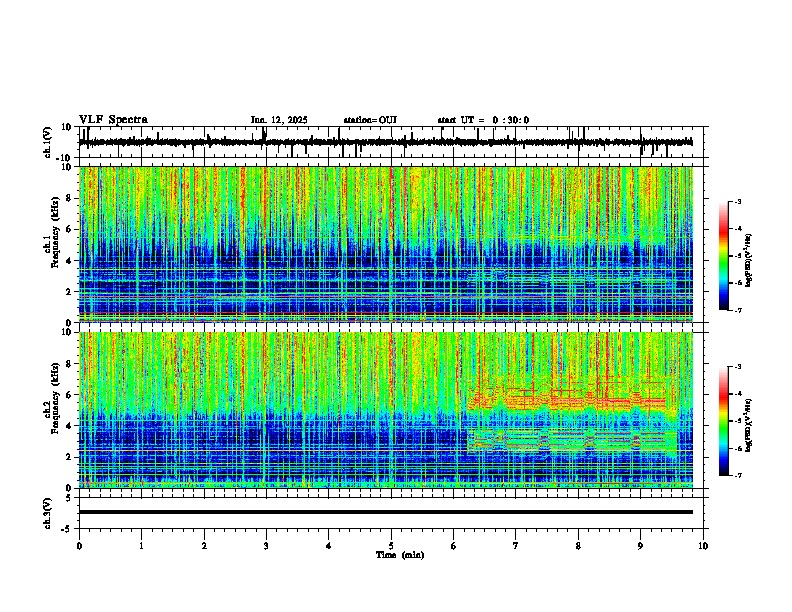Click the ch.1 spectrogram color bar
792x612 pixels.
tap(724, 256)
